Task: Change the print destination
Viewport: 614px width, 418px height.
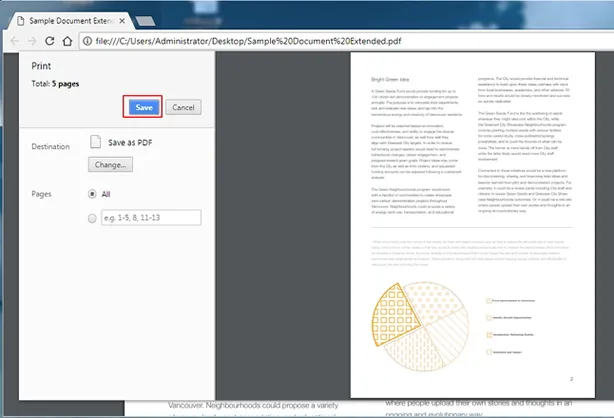Action: (x=110, y=165)
